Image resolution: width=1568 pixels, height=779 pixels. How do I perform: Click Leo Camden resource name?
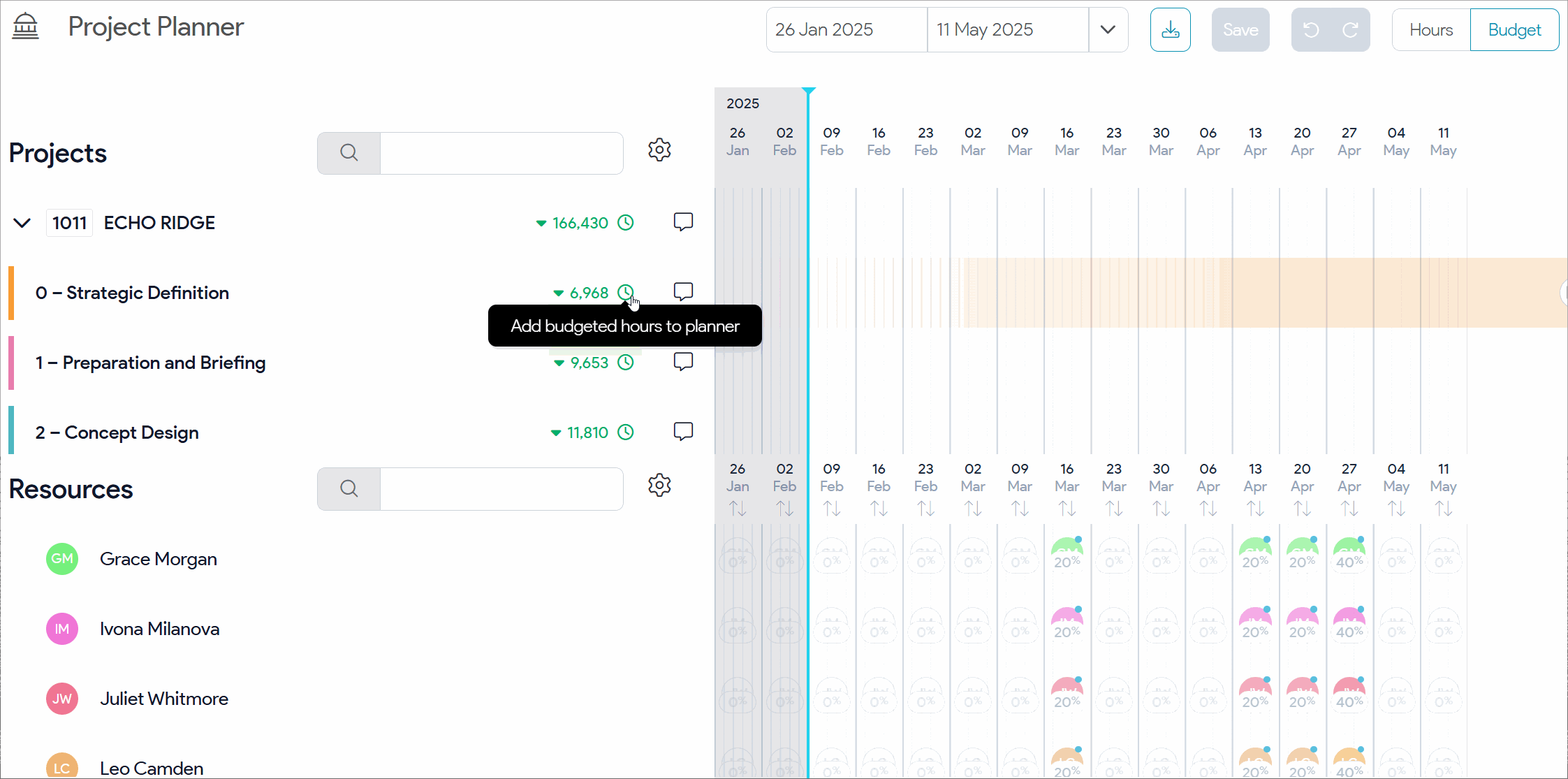pyautogui.click(x=152, y=769)
